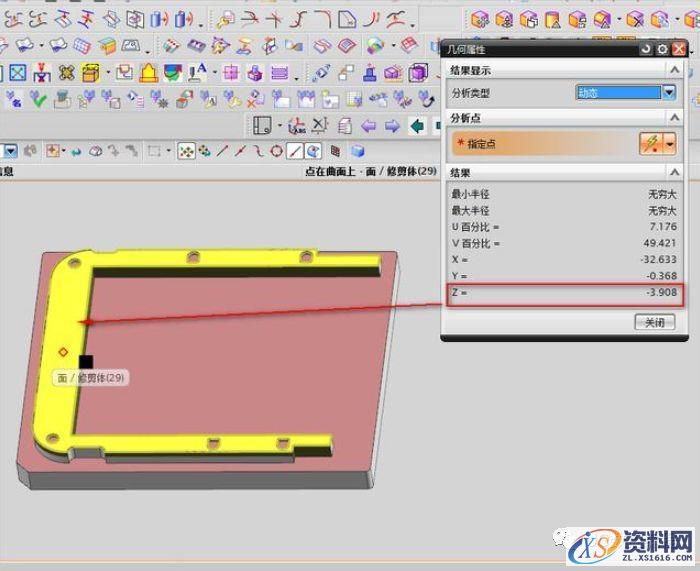Click the text stamp 'A' icon
This screenshot has height=571, width=700.
(x=198, y=72)
